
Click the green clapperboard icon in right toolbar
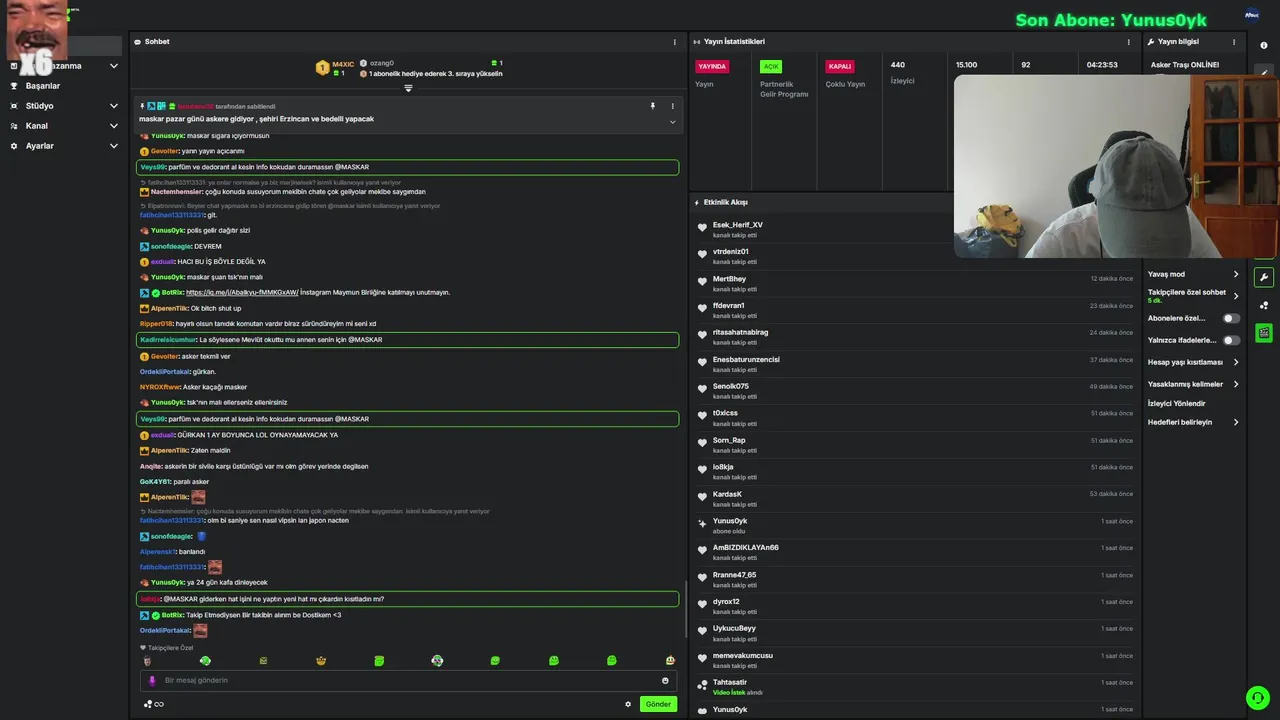1264,332
